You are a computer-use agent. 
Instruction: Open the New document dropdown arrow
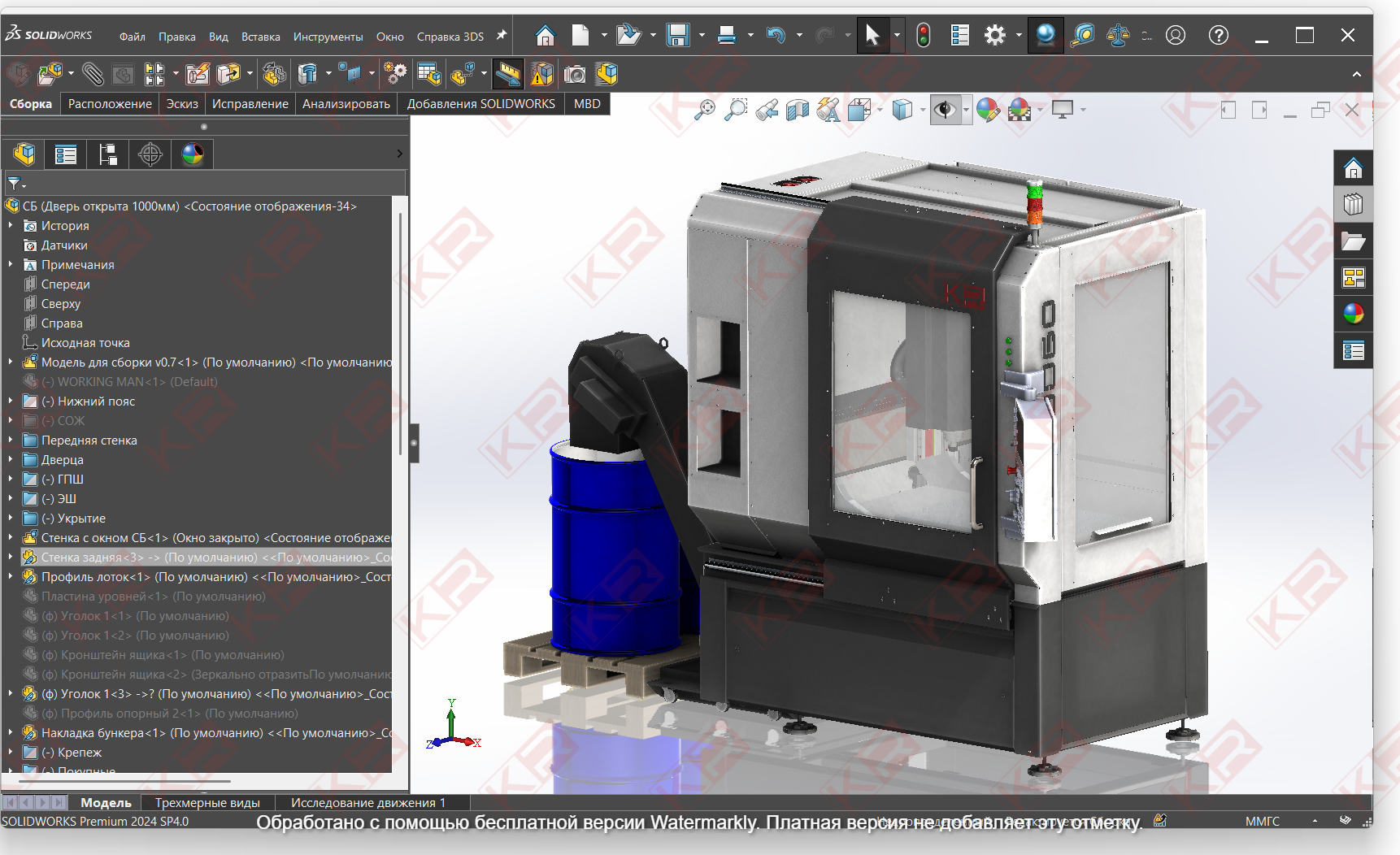[604, 35]
